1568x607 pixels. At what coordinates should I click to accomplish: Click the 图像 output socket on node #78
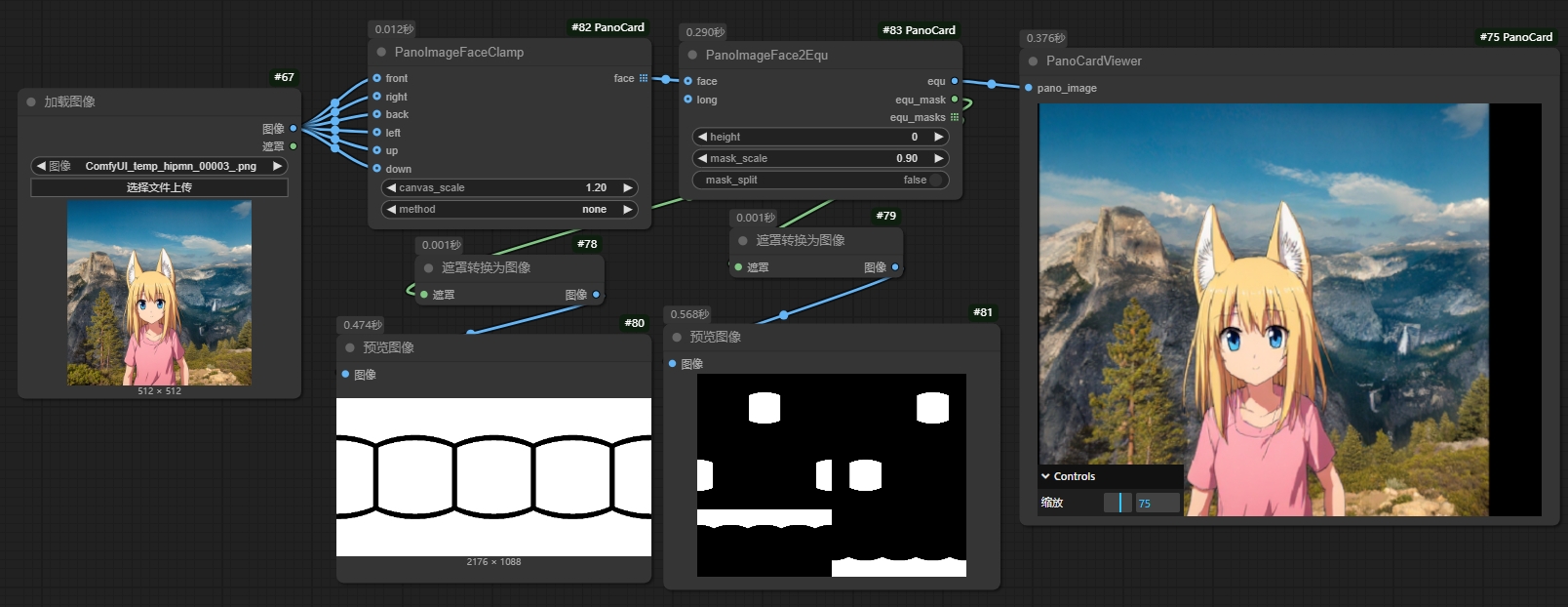(x=596, y=294)
